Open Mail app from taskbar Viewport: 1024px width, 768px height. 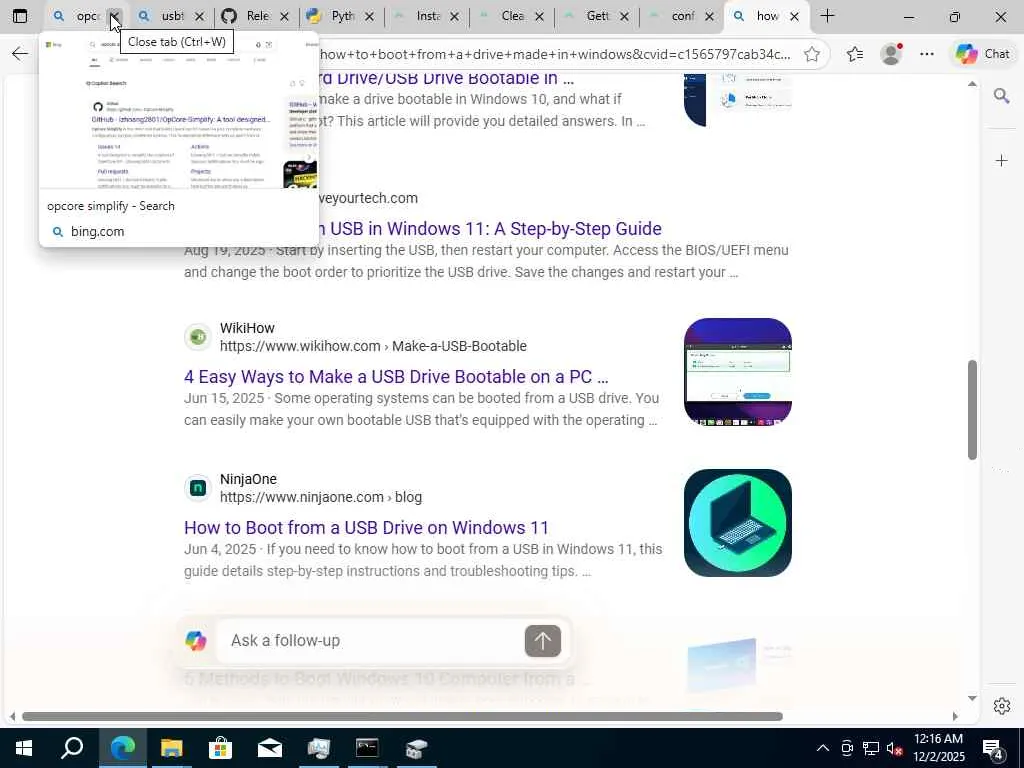270,748
